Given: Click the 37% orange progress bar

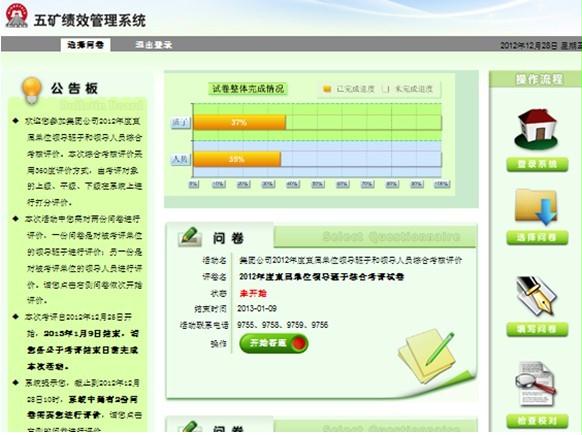Looking at the screenshot, I should tap(239, 122).
